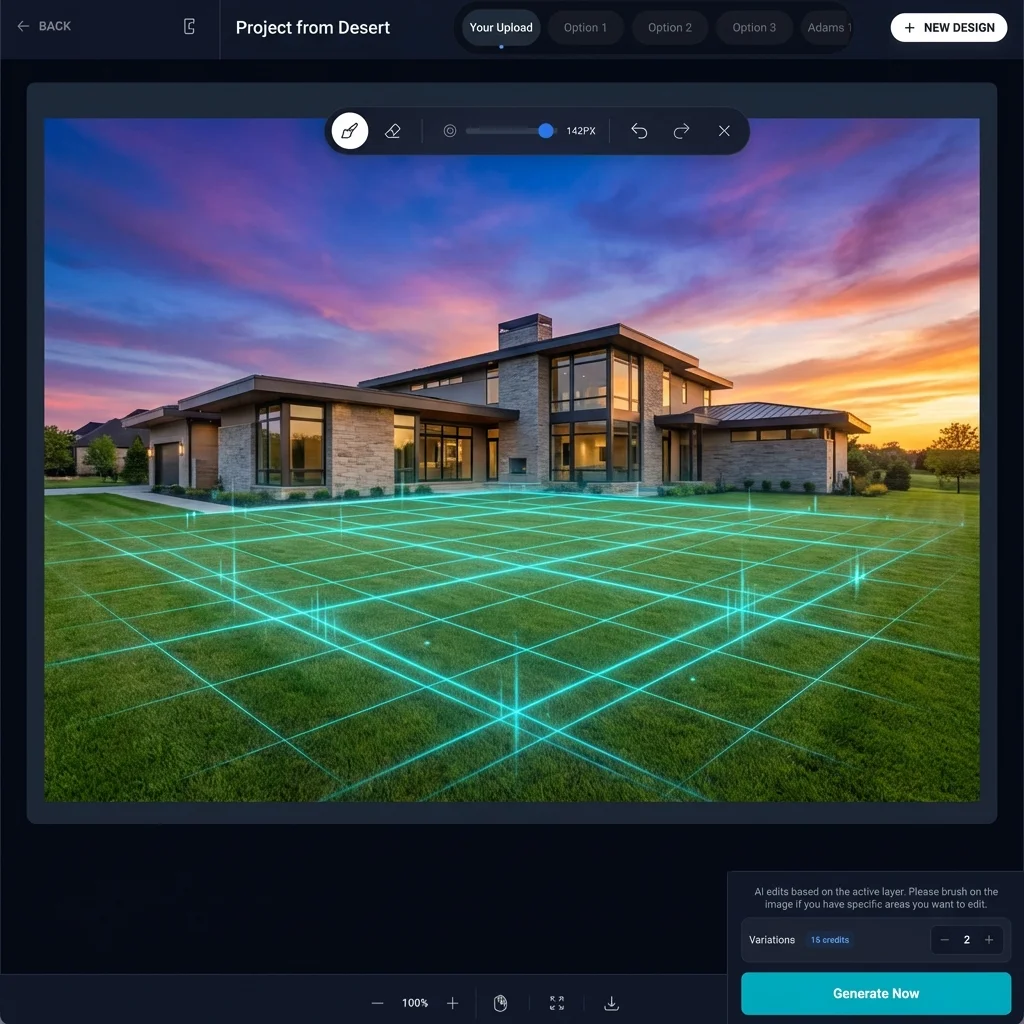Select the brush tool
Image resolution: width=1024 pixels, height=1024 pixels.
point(350,131)
